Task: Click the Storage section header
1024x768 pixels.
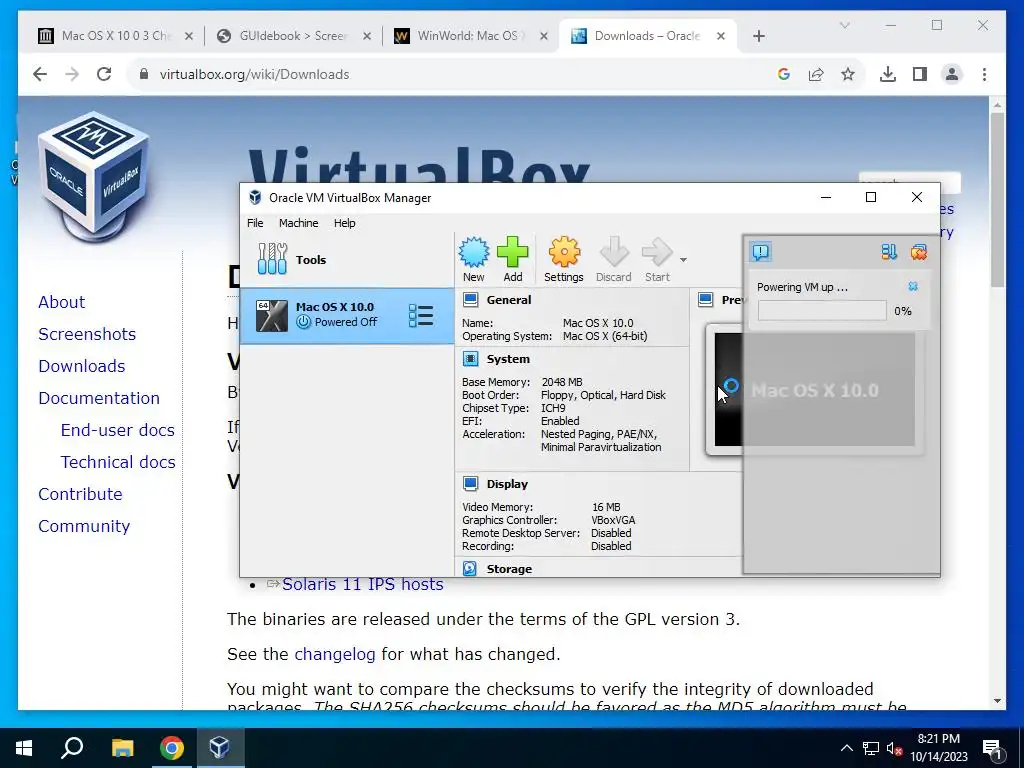Action: (509, 569)
